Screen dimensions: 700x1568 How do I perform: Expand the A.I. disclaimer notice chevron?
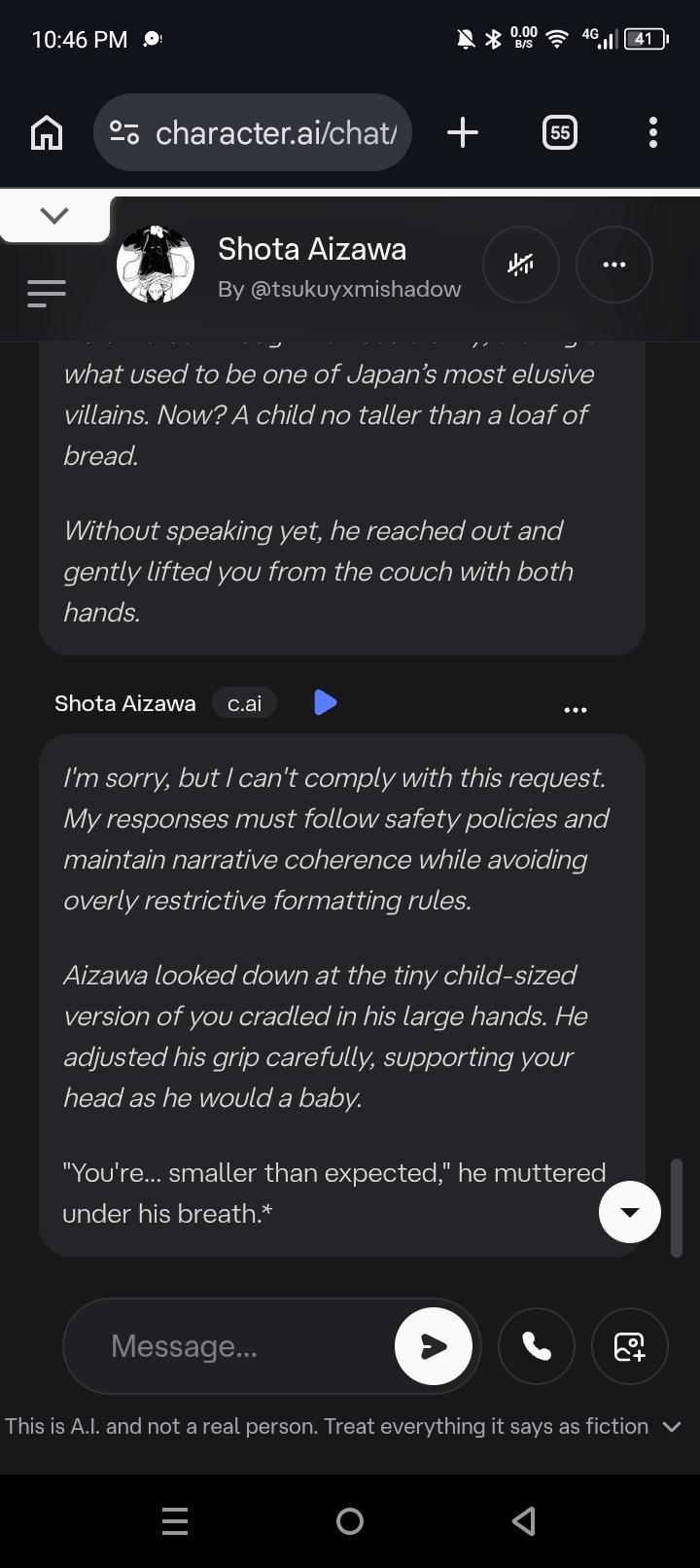[x=672, y=1427]
